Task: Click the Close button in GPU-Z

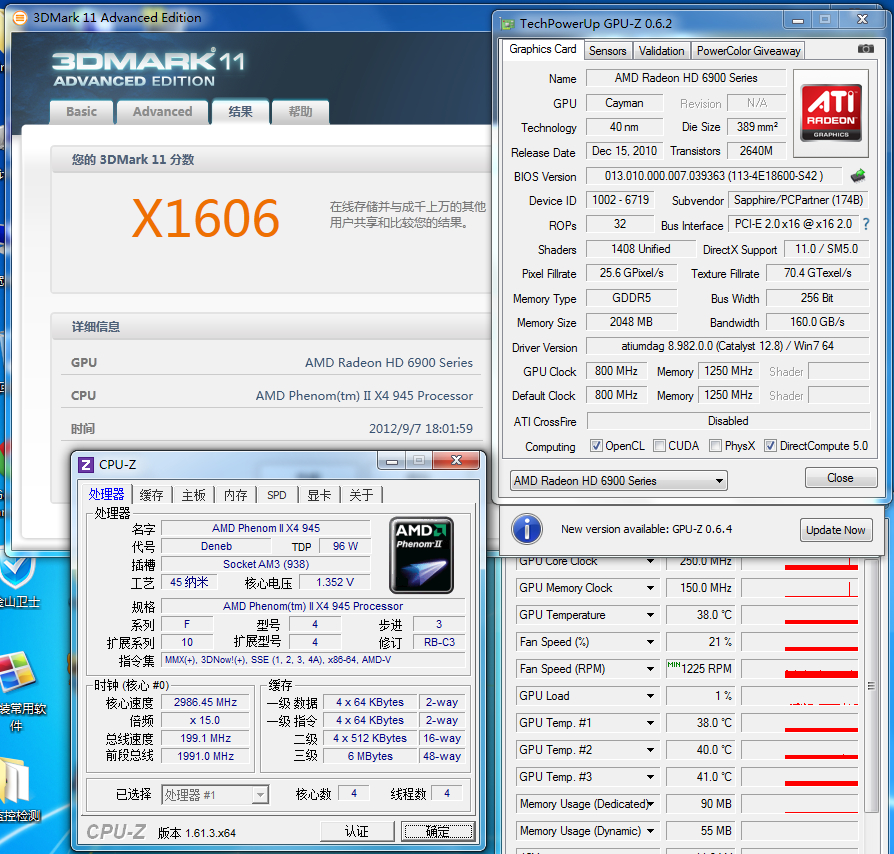Action: [x=840, y=478]
